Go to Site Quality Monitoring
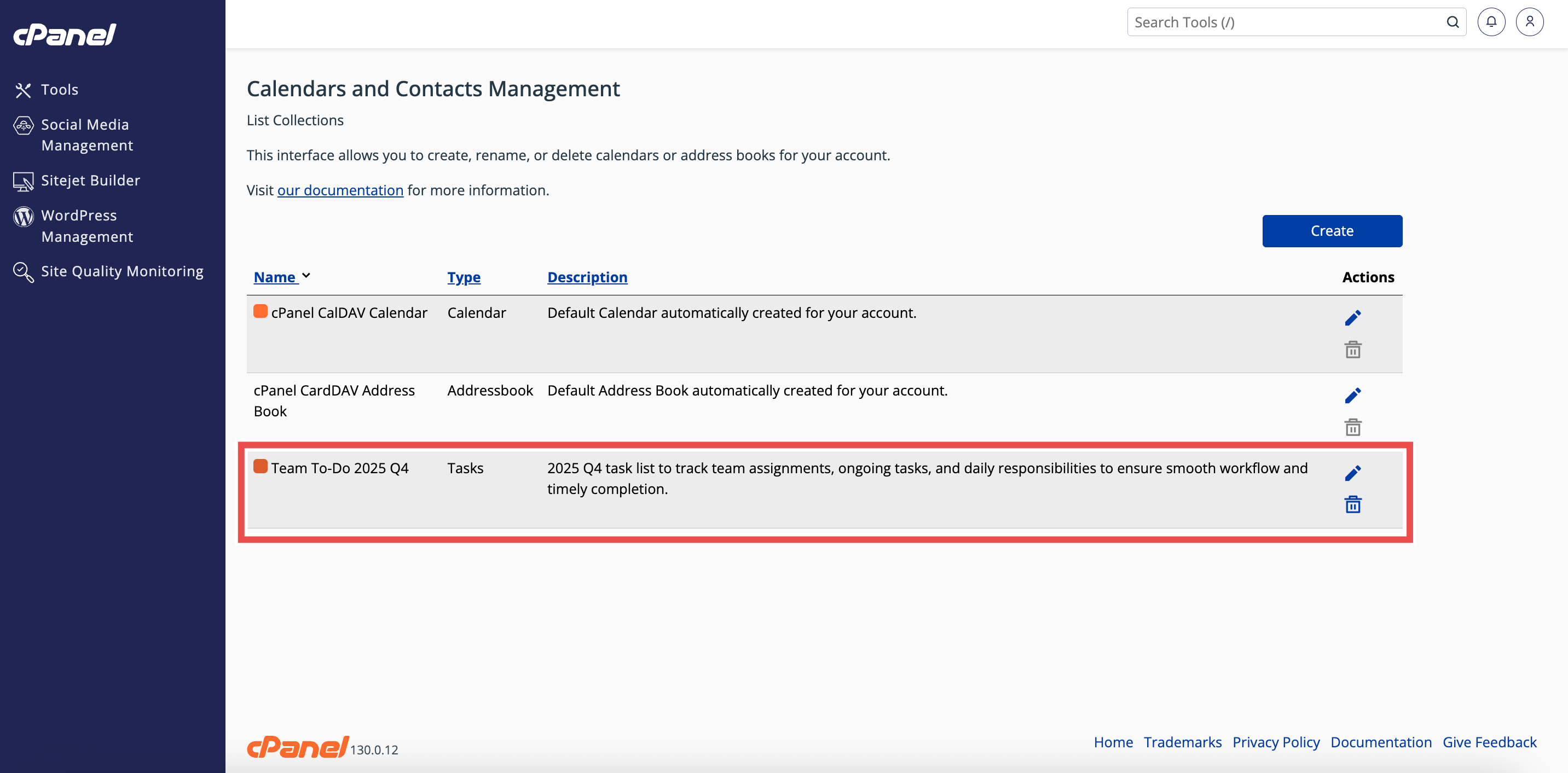 [x=121, y=271]
